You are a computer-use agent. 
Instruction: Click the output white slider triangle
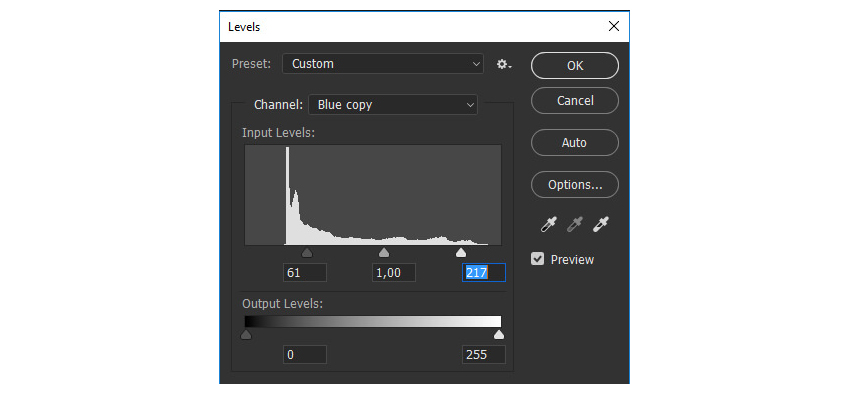point(499,335)
